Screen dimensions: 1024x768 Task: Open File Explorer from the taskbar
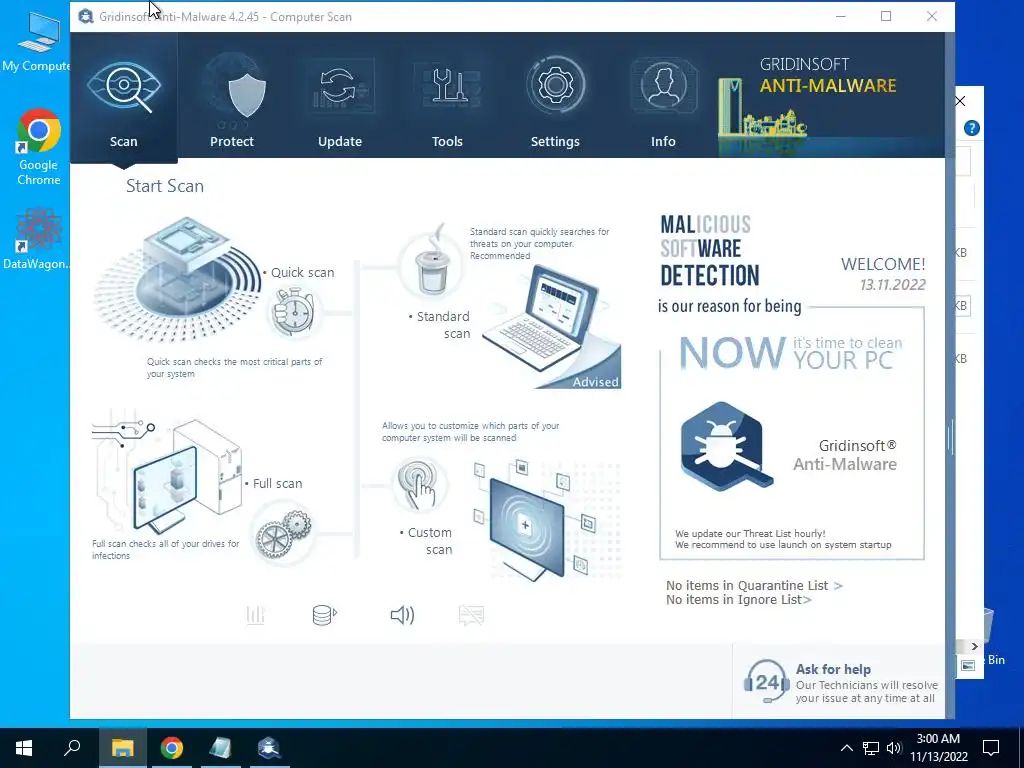122,748
